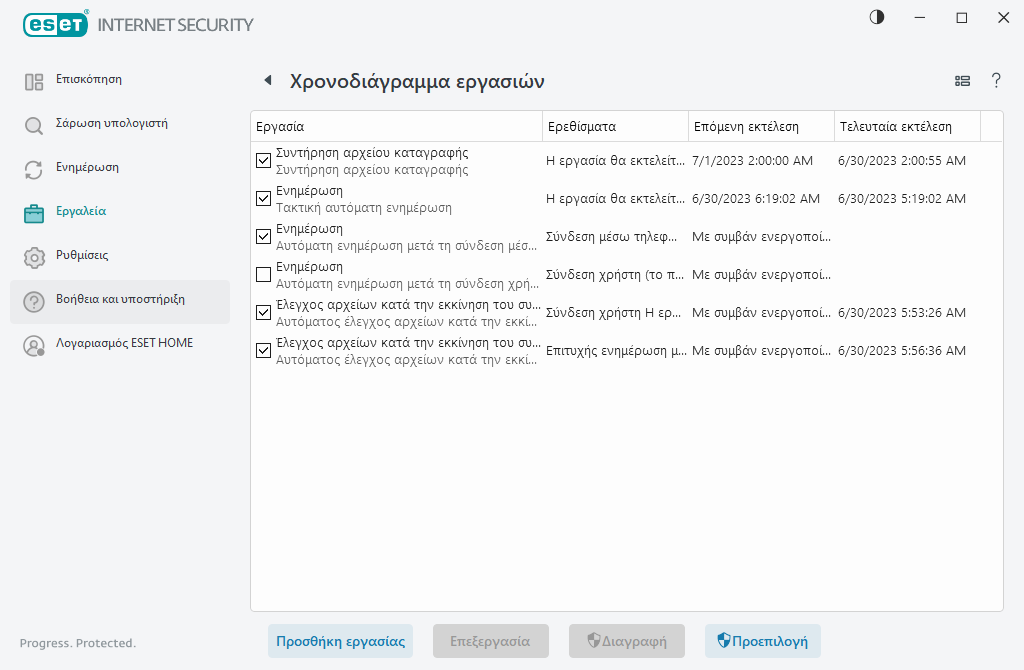
Task: Click the Επισκόπηση overview icon in sidebar
Action: (x=34, y=82)
